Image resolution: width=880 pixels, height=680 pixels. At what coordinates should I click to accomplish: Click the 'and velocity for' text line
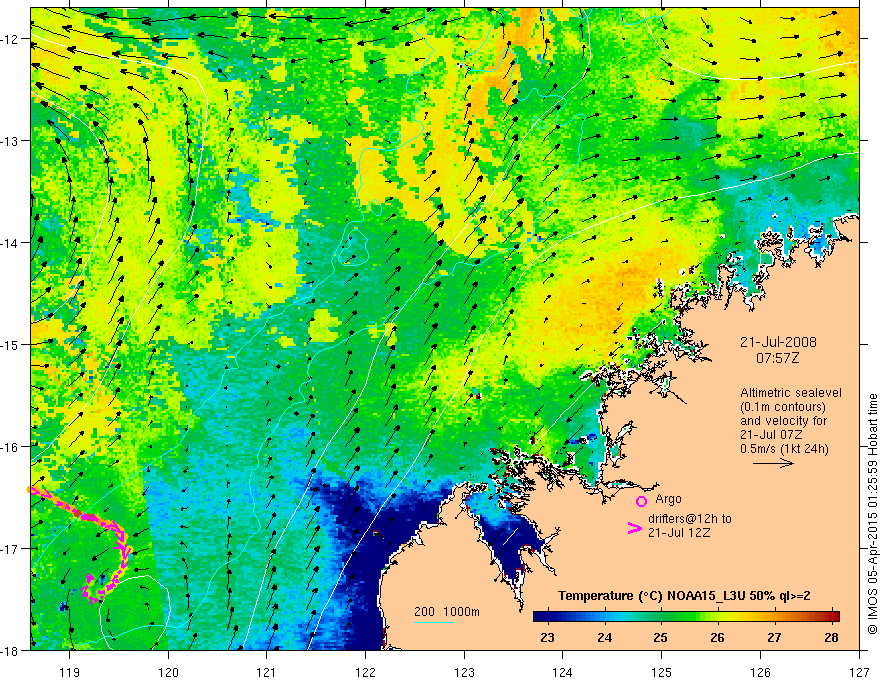coord(783,421)
